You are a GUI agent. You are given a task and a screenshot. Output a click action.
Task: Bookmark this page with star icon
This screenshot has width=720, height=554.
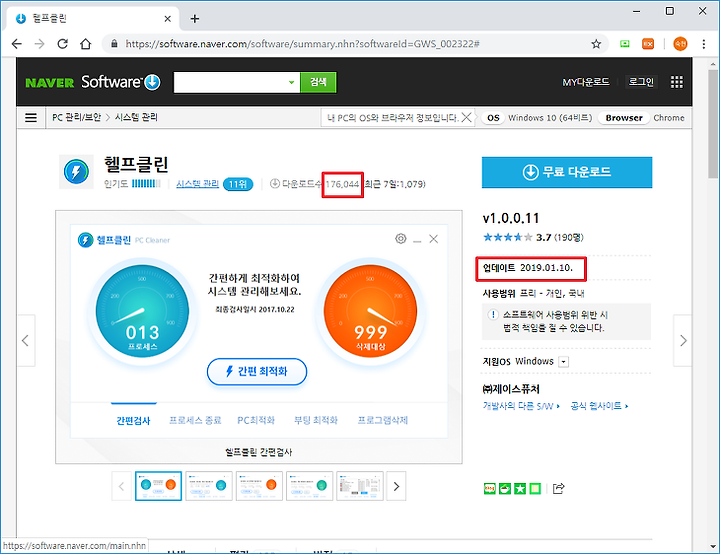coord(596,44)
